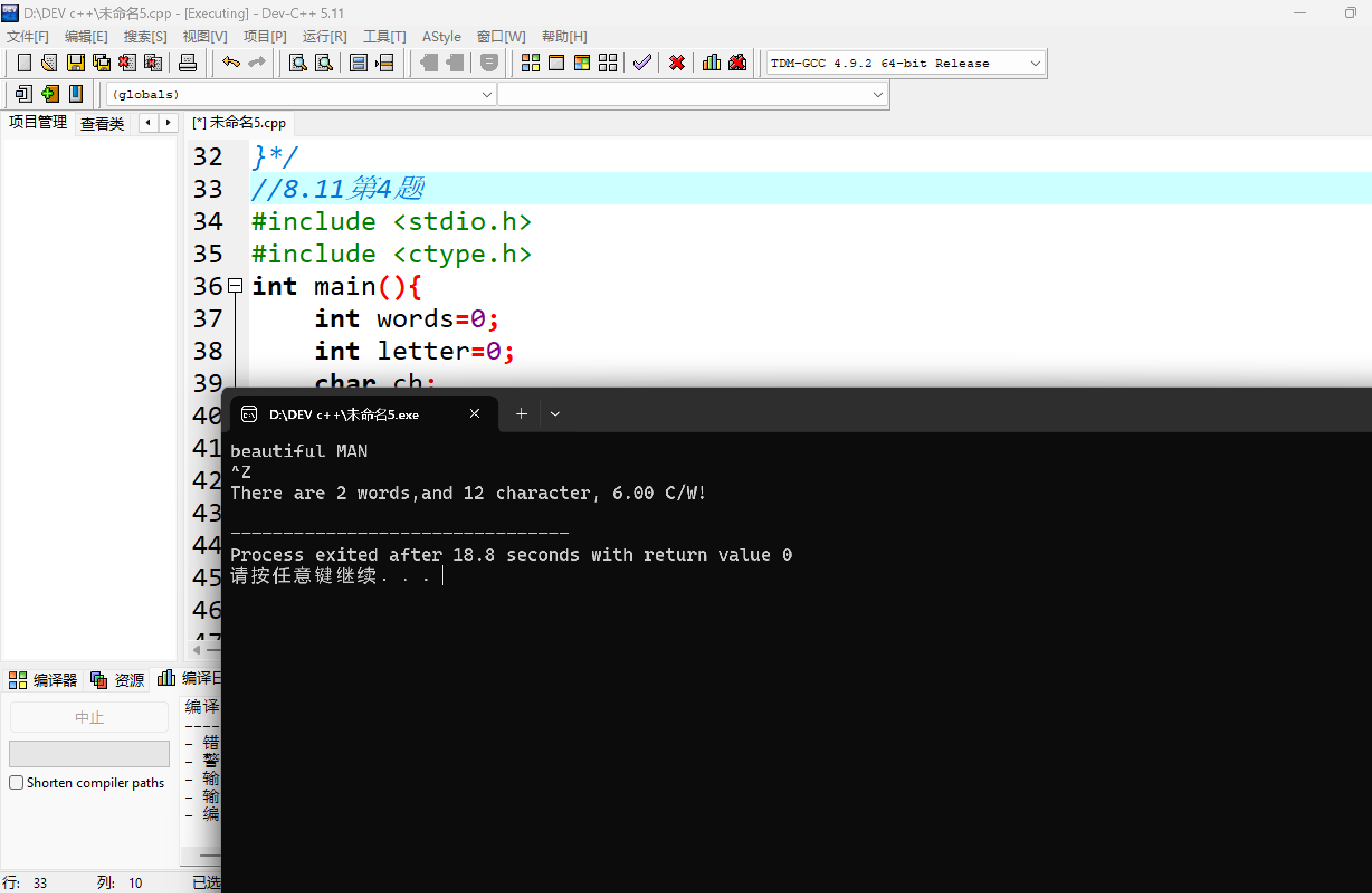Click the Print icon in toolbar
This screenshot has height=893, width=1372.
[x=187, y=63]
